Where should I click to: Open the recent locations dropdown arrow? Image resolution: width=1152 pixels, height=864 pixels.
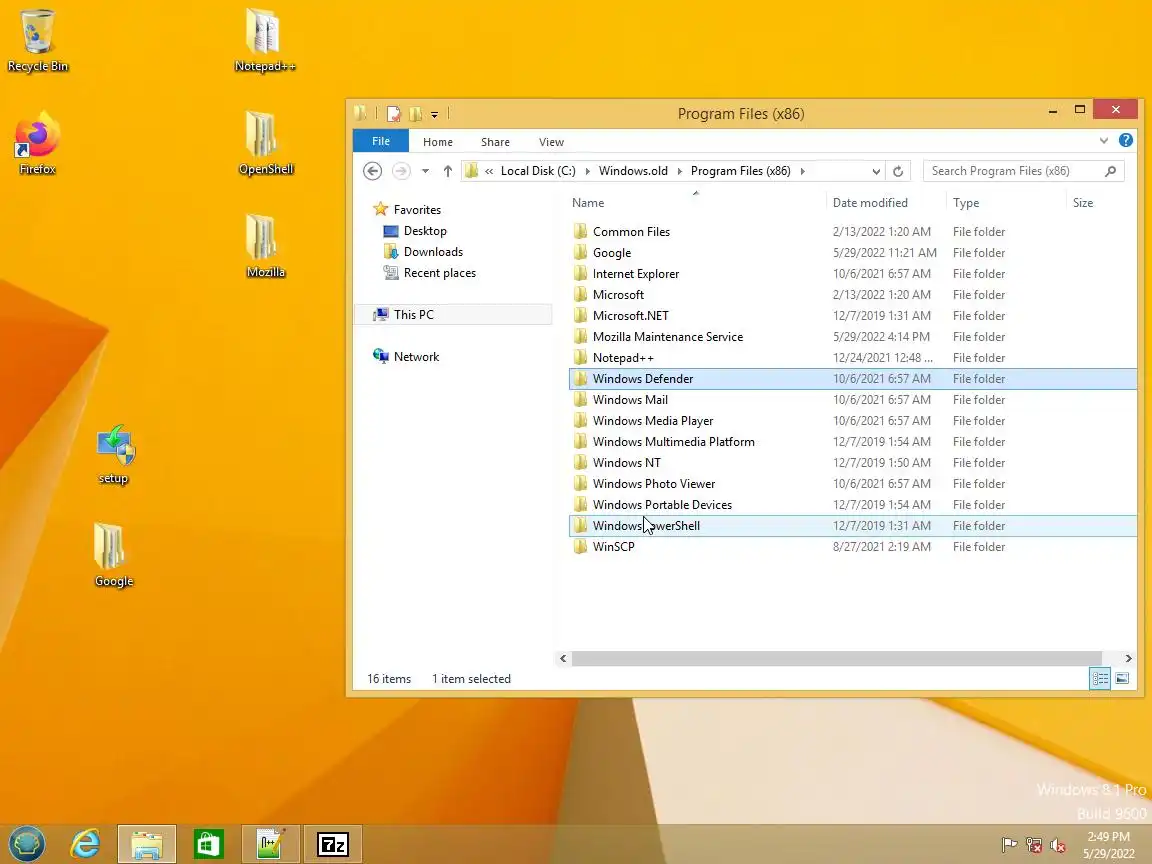click(x=425, y=171)
